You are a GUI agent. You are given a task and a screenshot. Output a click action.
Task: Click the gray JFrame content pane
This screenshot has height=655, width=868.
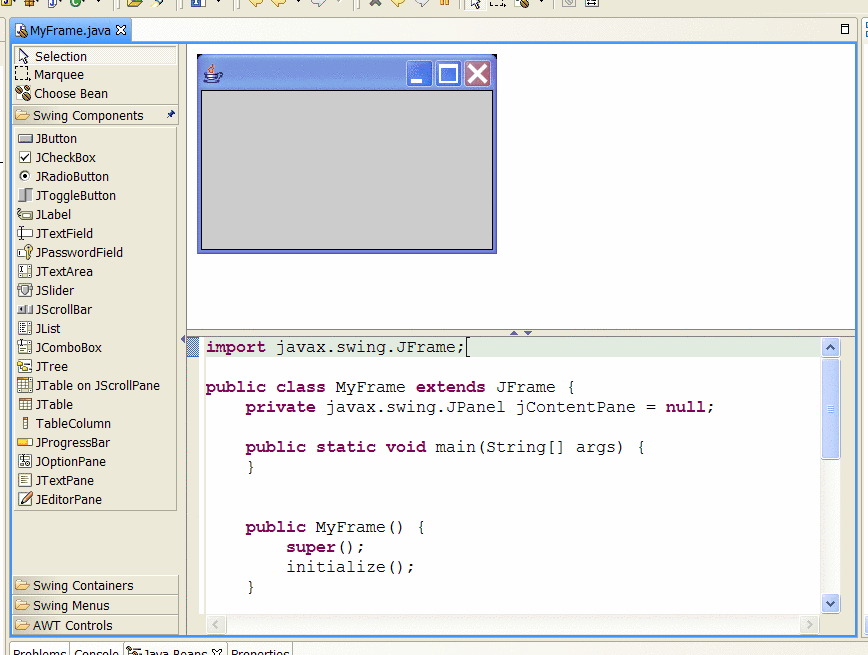[346, 170]
